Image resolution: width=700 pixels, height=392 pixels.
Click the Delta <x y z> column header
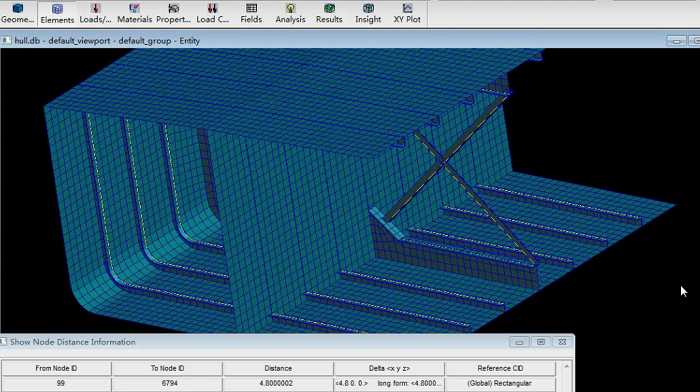[389, 368]
